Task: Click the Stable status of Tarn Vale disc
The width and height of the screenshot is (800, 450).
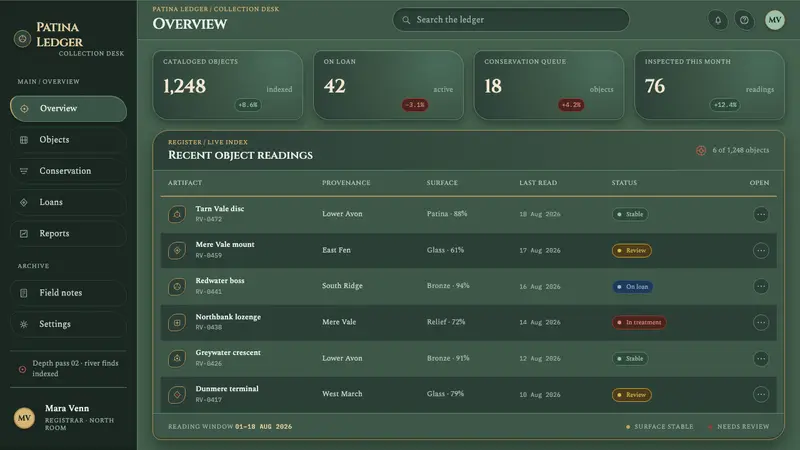Action: [630, 214]
